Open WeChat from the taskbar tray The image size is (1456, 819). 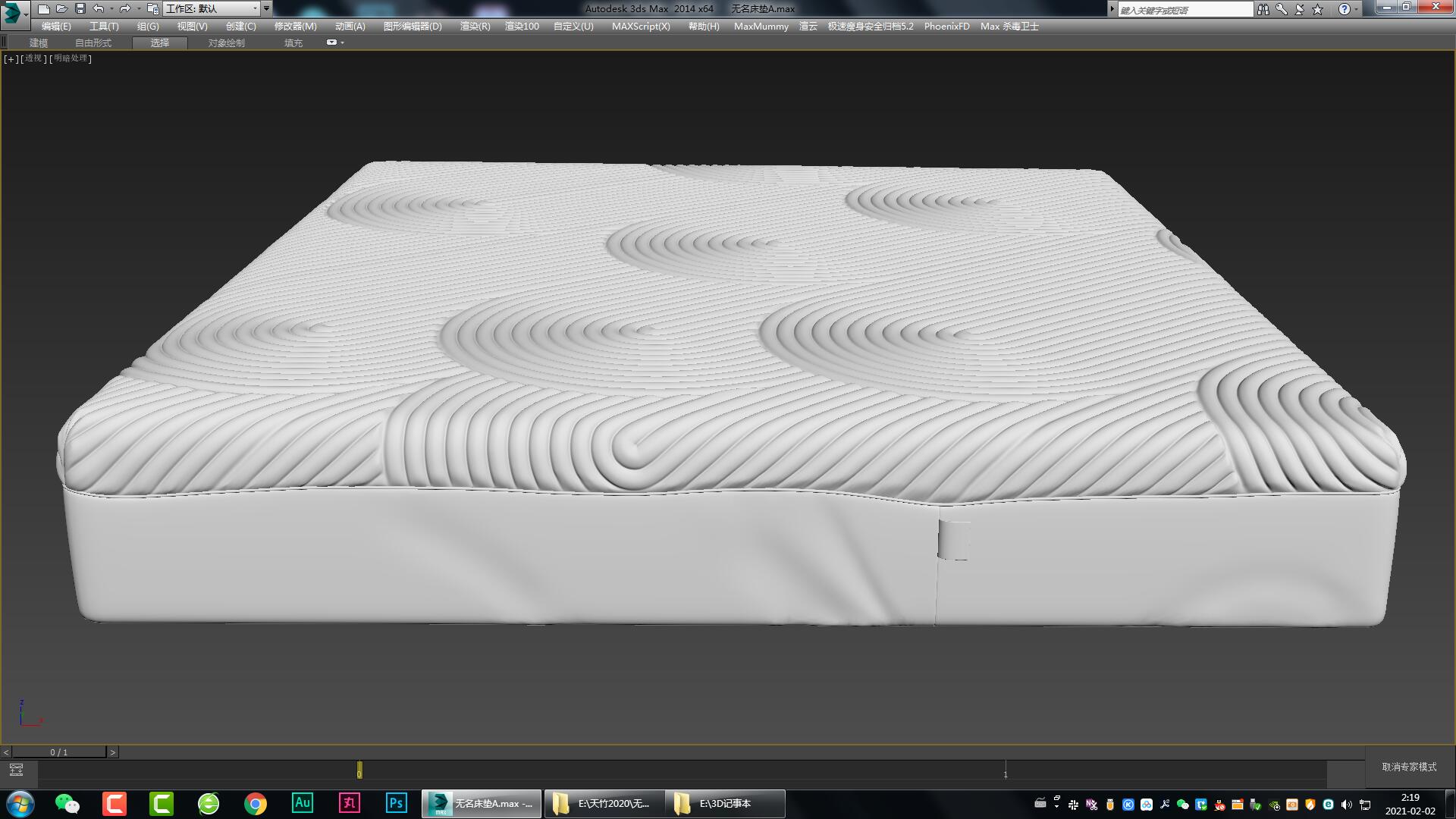click(x=67, y=803)
